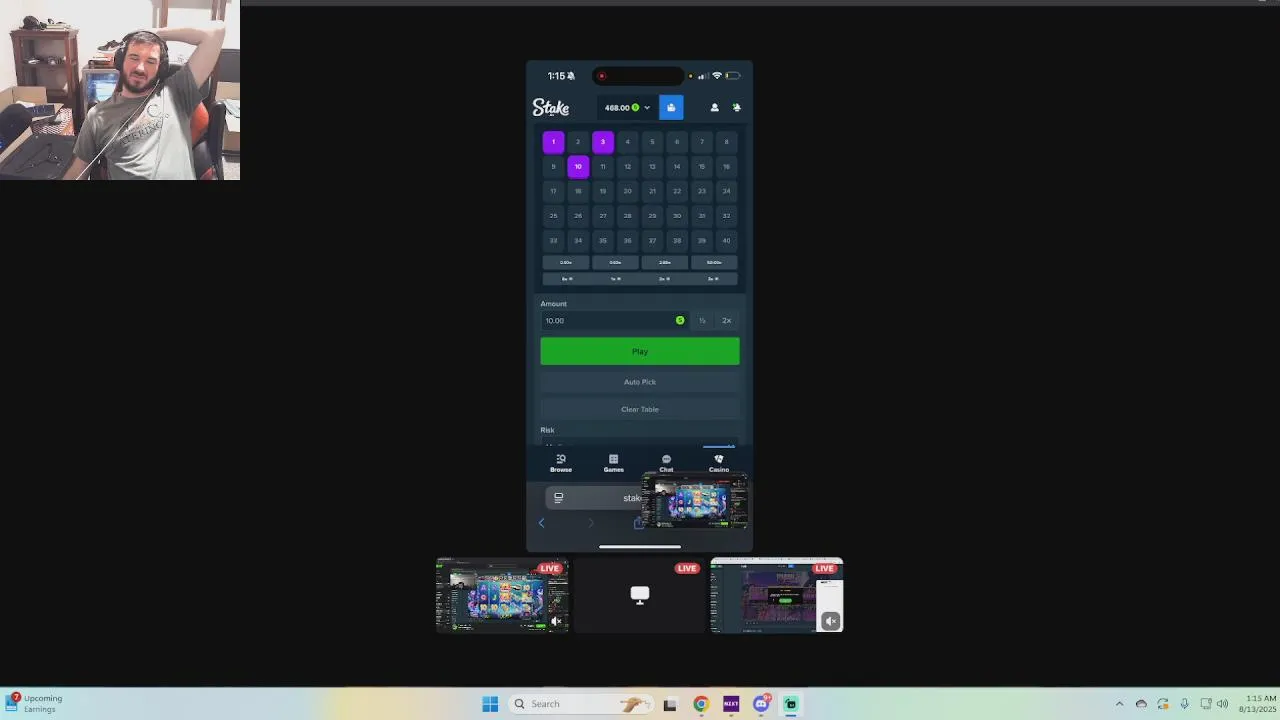The image size is (1280, 720).
Task: Open the Chat tab
Action: pos(666,463)
